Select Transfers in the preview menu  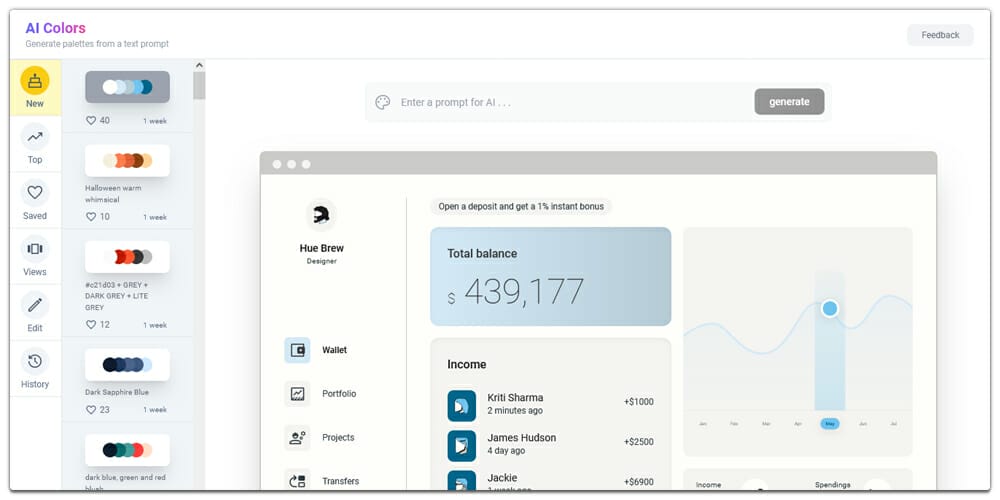click(x=340, y=481)
